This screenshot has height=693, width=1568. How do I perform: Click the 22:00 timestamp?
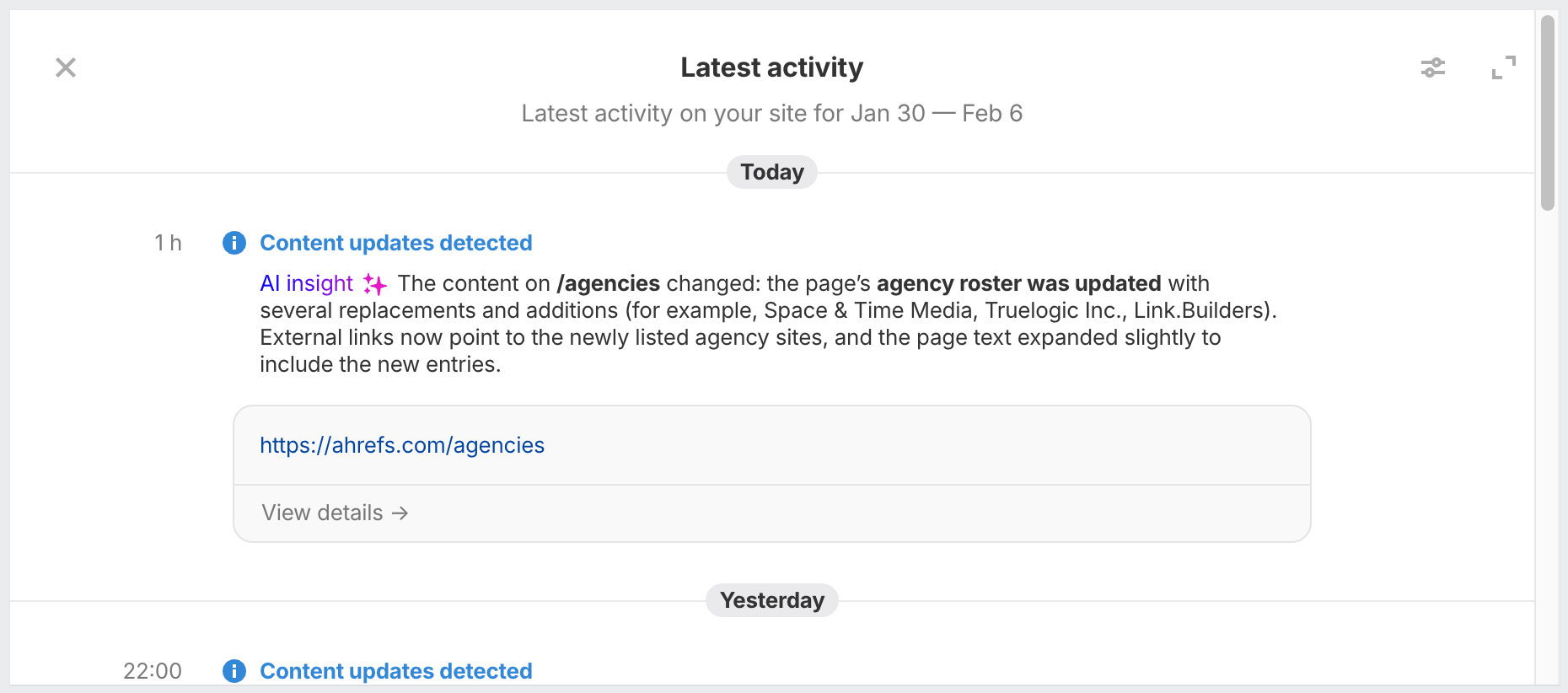pos(153,671)
